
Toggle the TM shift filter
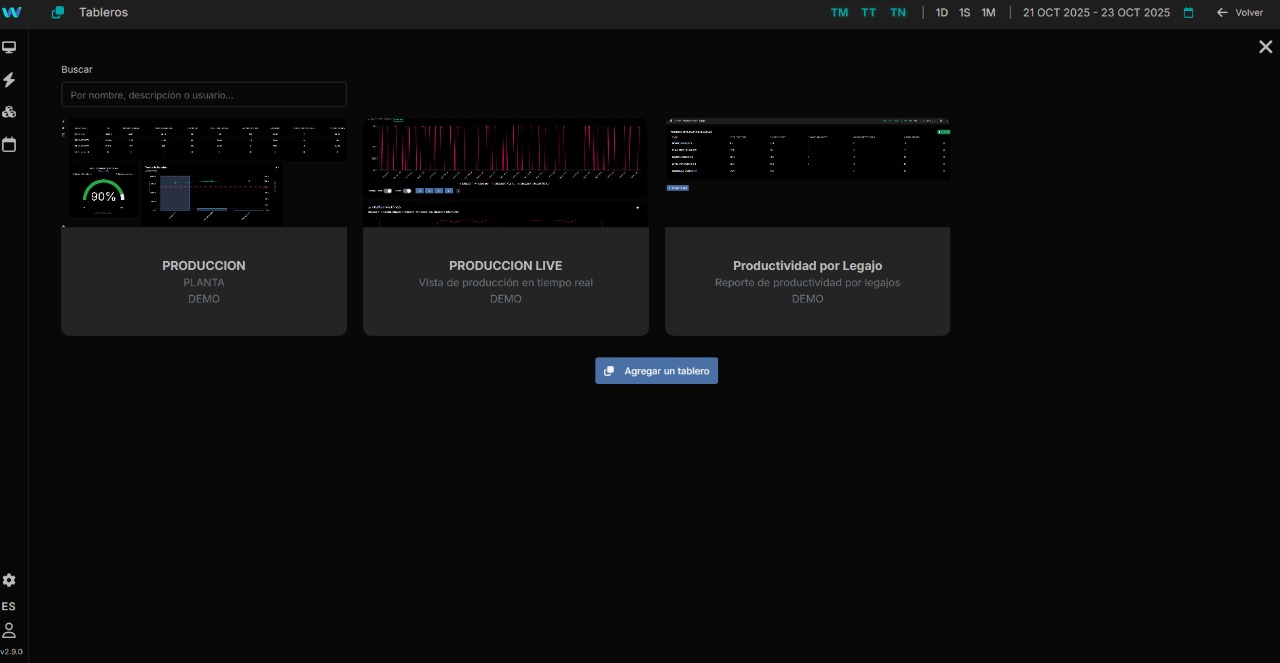tap(839, 13)
